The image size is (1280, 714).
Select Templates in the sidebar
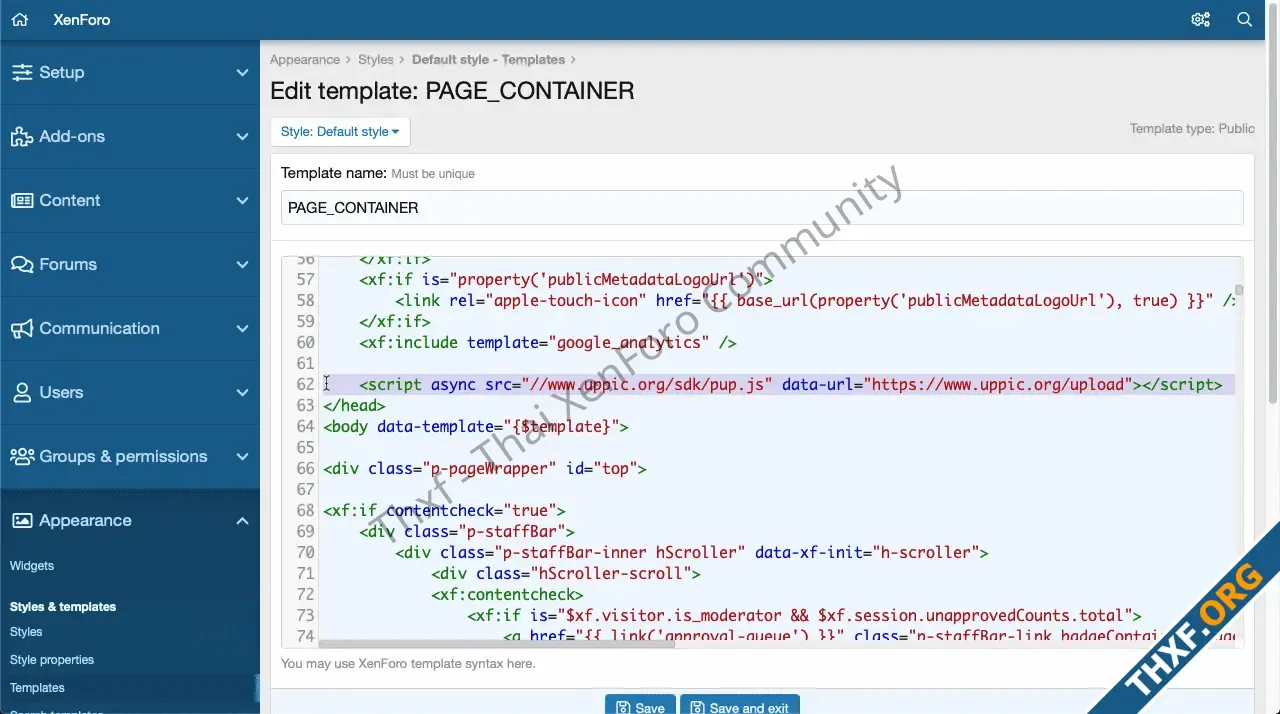[x=37, y=688]
